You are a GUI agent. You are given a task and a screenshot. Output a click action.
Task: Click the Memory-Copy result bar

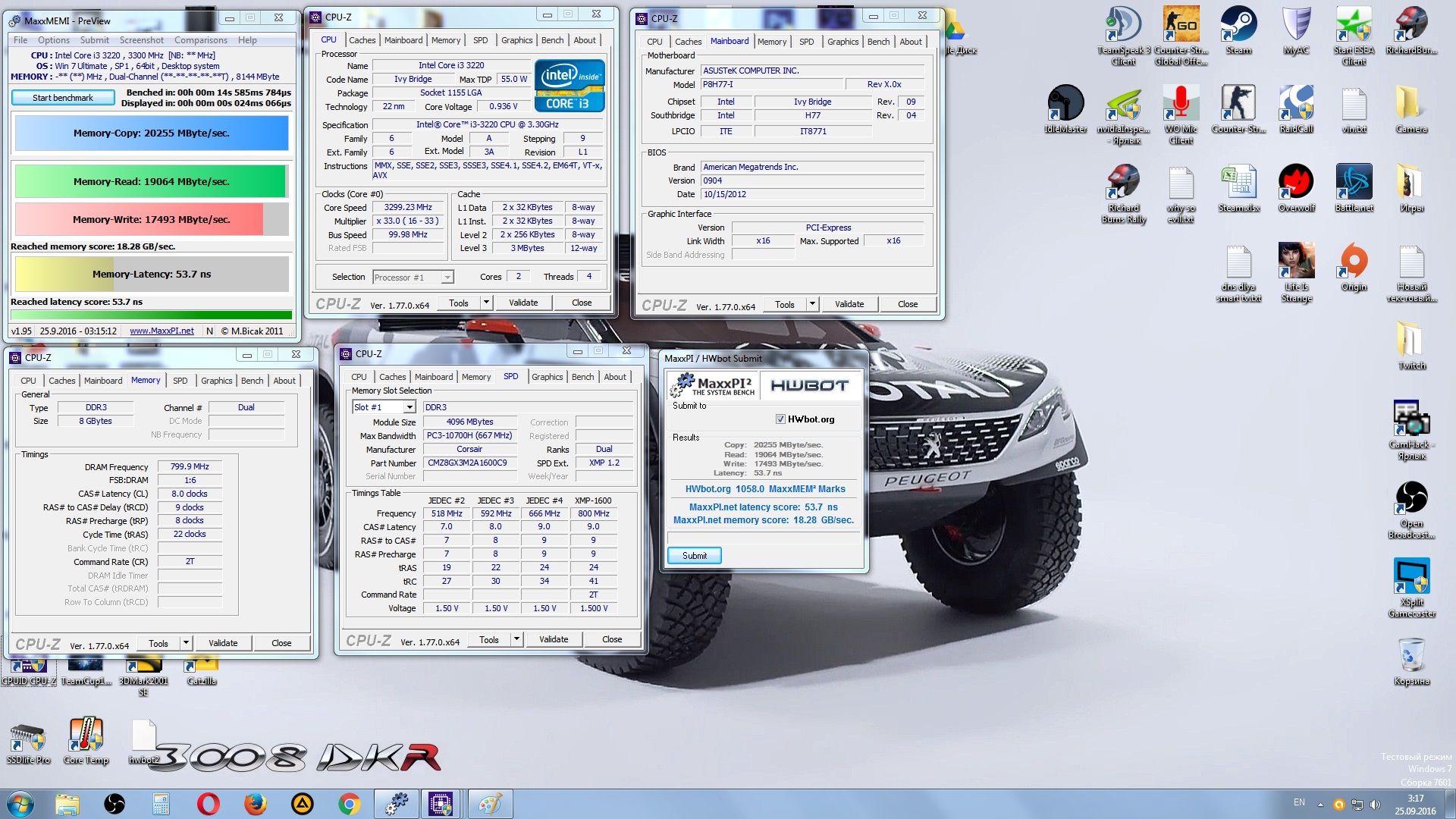pos(152,133)
